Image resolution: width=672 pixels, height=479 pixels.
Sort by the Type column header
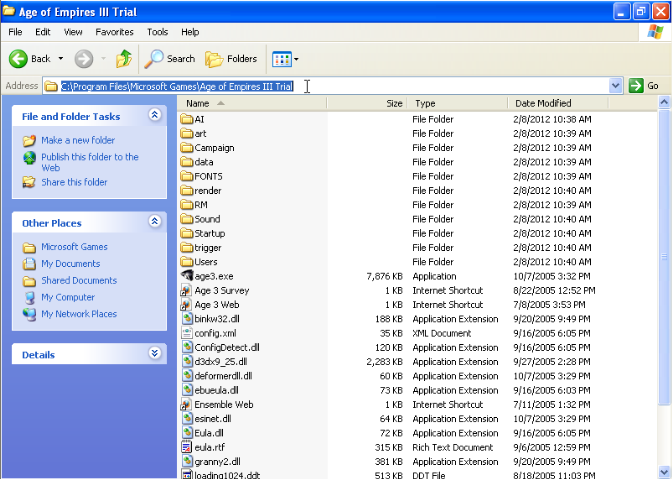tap(457, 103)
